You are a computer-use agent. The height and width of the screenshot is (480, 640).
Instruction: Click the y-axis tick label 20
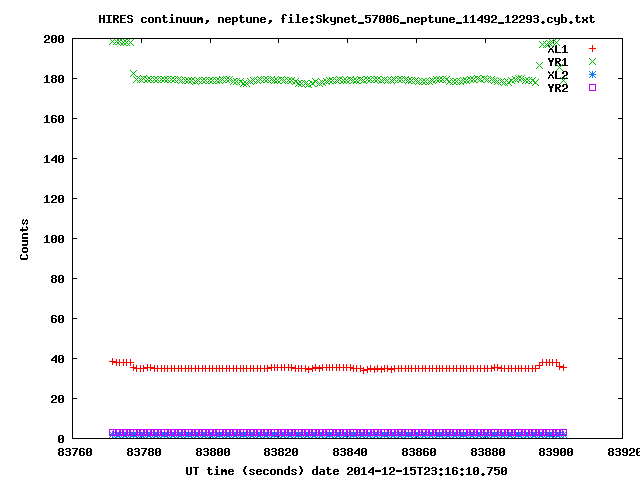(x=58, y=399)
